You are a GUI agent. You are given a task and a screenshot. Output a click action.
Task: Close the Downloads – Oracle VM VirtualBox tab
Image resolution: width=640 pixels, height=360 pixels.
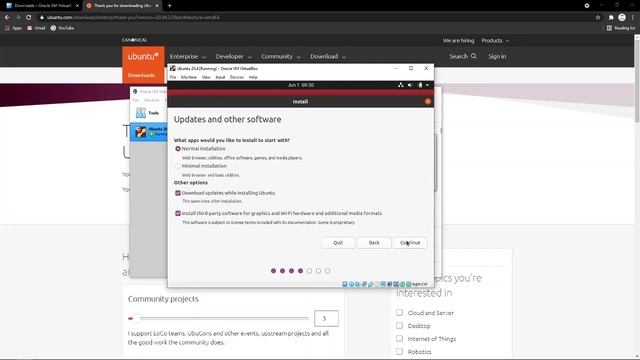77,6
